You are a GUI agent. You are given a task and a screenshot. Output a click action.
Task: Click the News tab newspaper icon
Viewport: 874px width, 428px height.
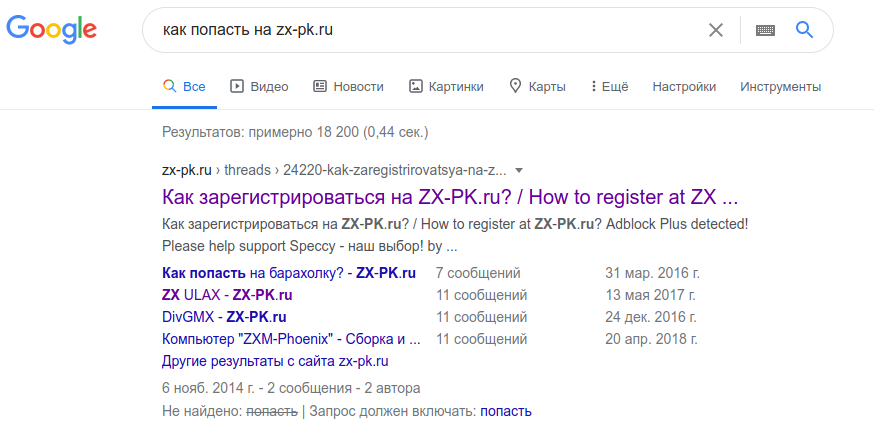[x=320, y=86]
